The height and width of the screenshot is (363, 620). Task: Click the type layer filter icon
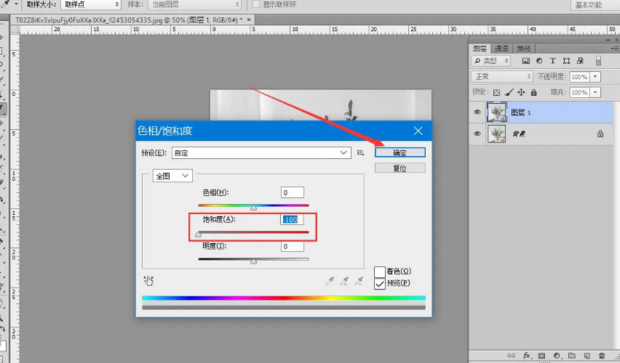tap(552, 61)
